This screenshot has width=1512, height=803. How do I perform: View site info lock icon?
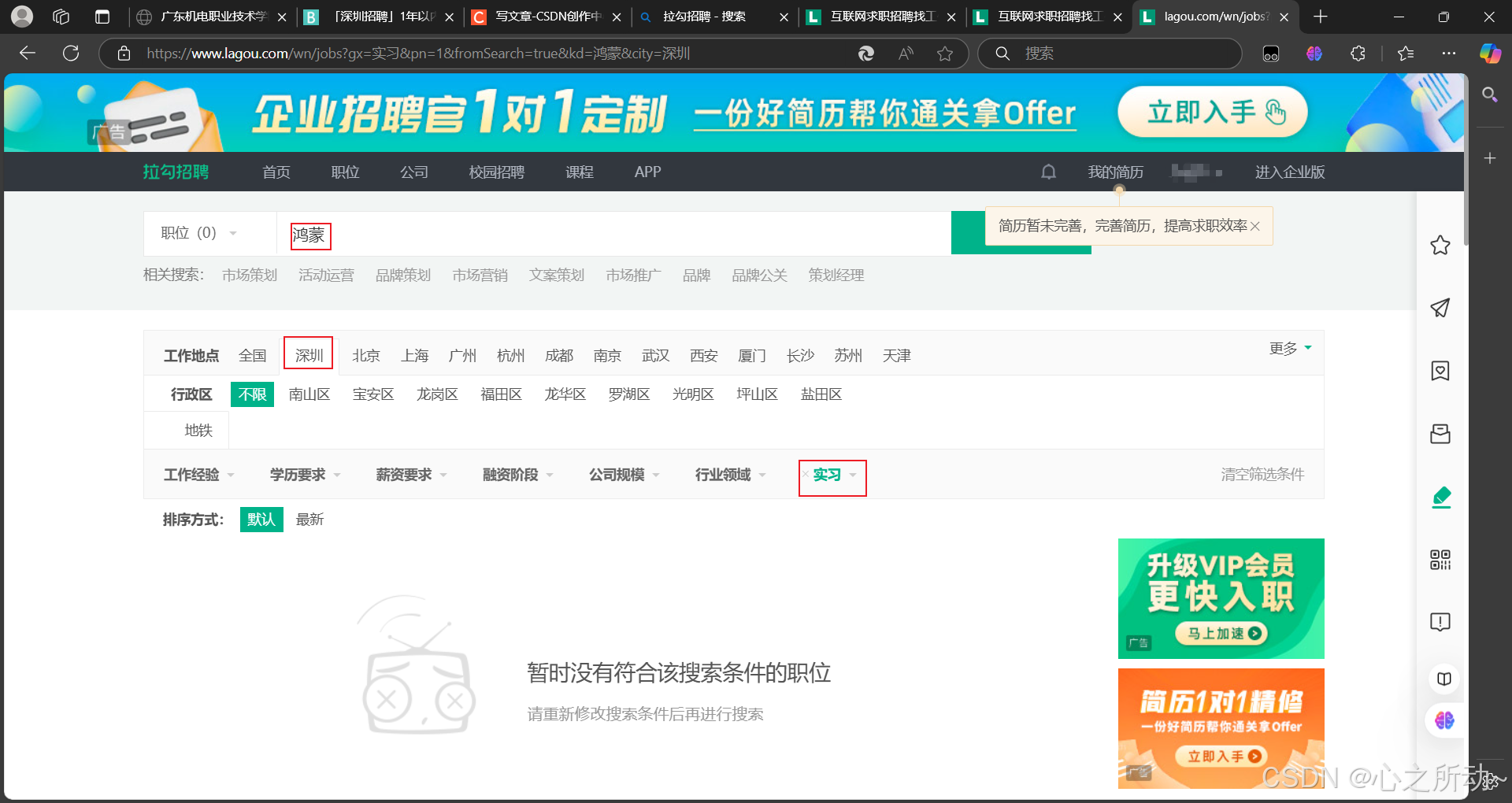coord(124,54)
